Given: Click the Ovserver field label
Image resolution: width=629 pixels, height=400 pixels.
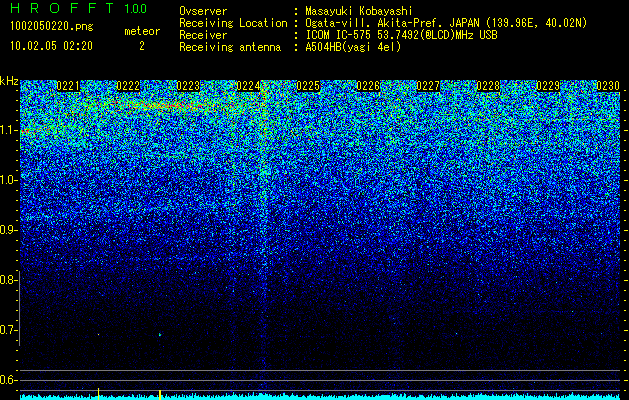Looking at the screenshot, I should [x=203, y=11].
